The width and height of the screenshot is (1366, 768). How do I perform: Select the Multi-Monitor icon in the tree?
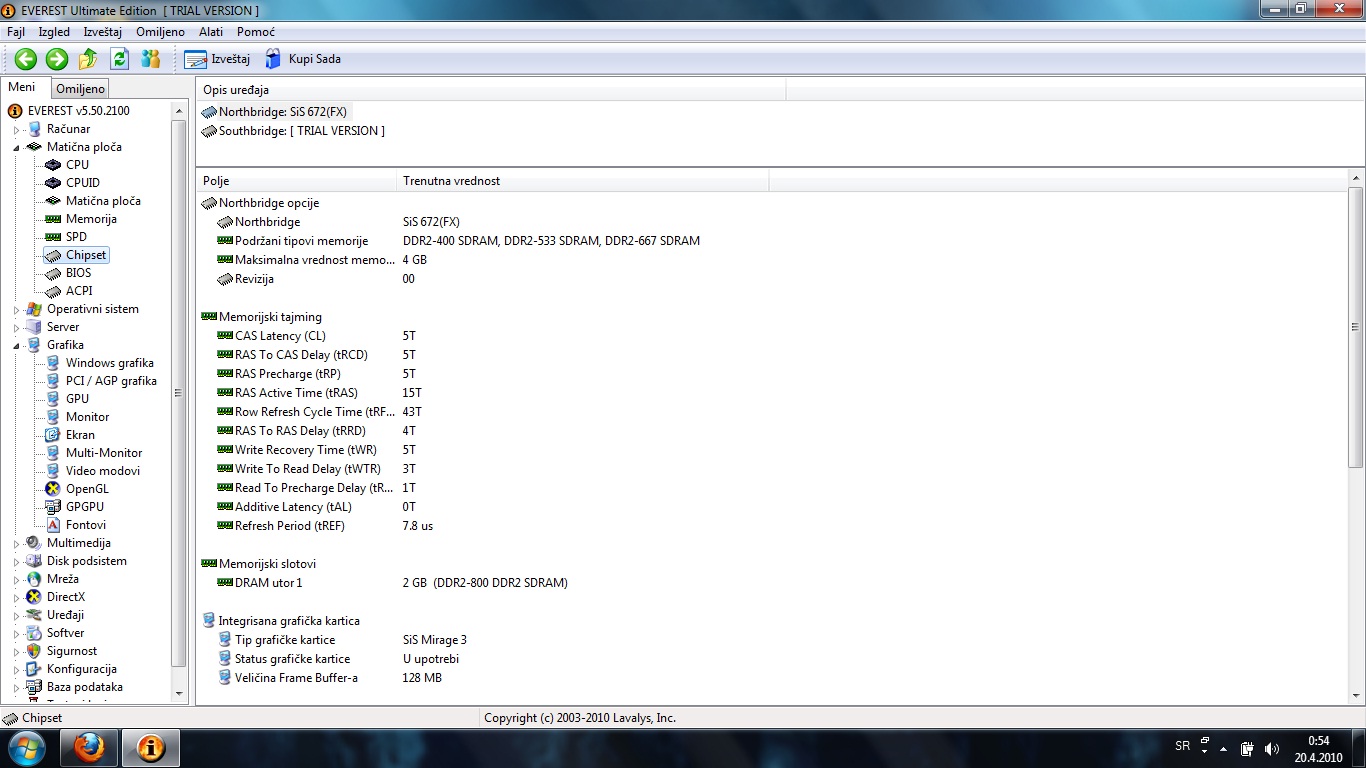coord(53,453)
